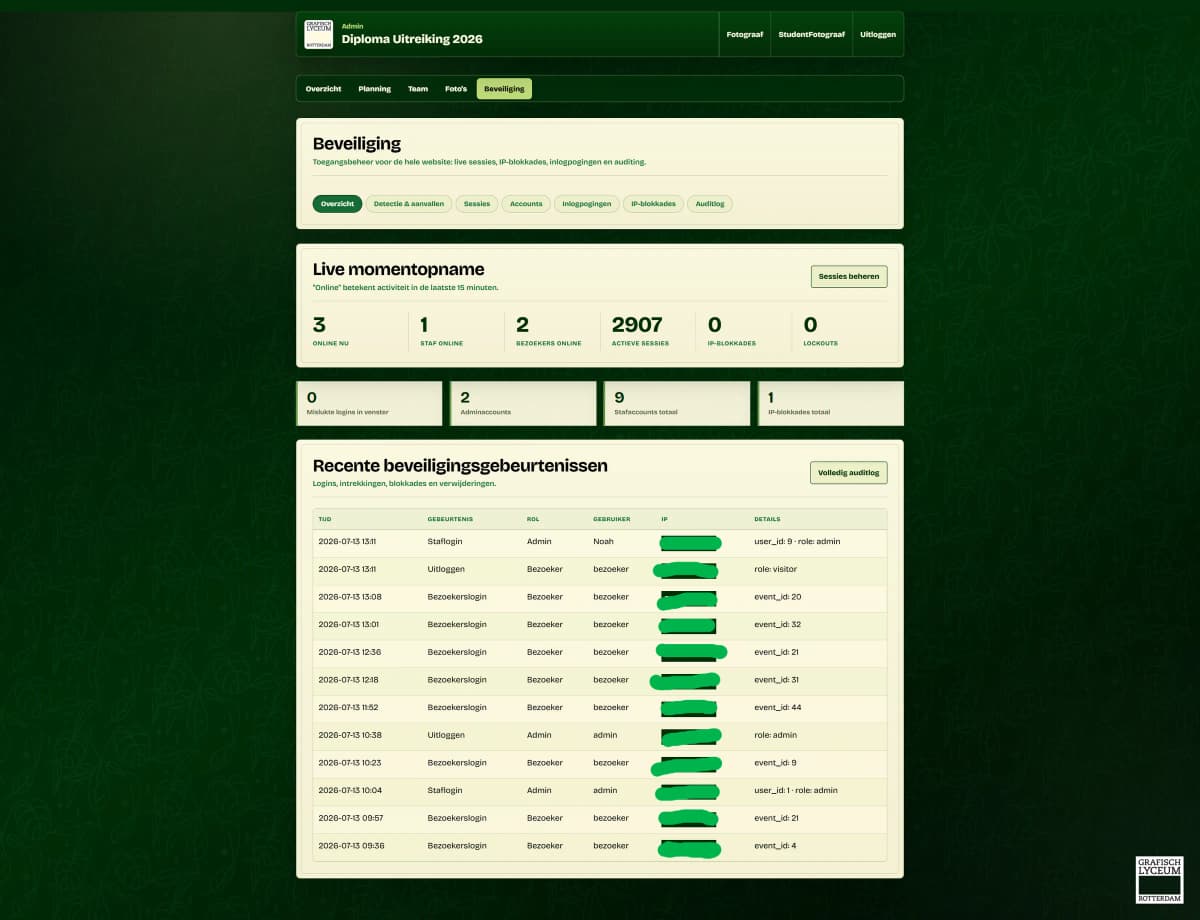Click the Diploma Uitreiking 2026 title
Screen dimensions: 1200x920
click(412, 39)
